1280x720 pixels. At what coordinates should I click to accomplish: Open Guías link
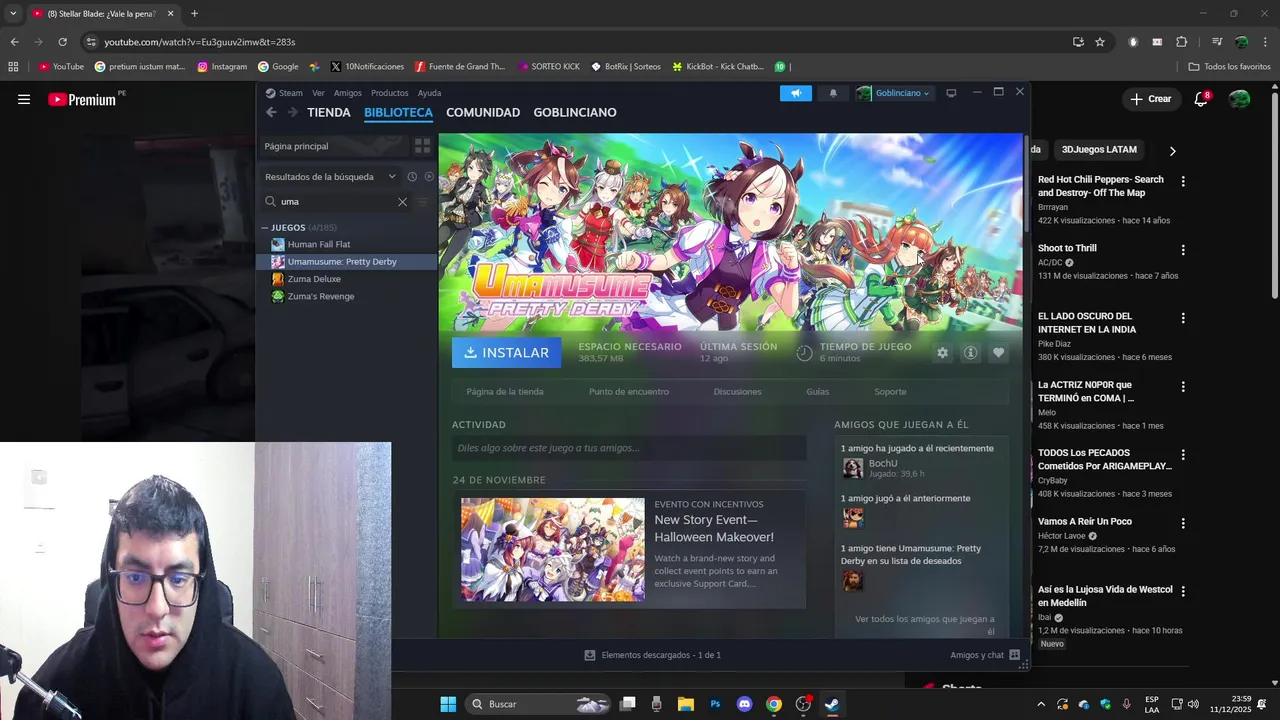pyautogui.click(x=817, y=392)
